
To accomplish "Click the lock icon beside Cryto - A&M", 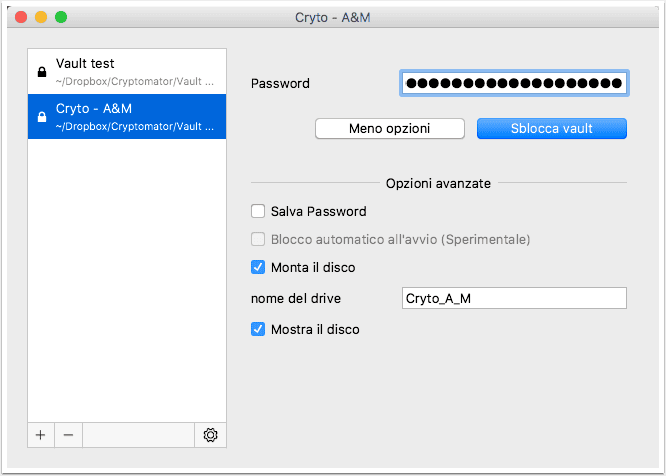I will point(42,117).
